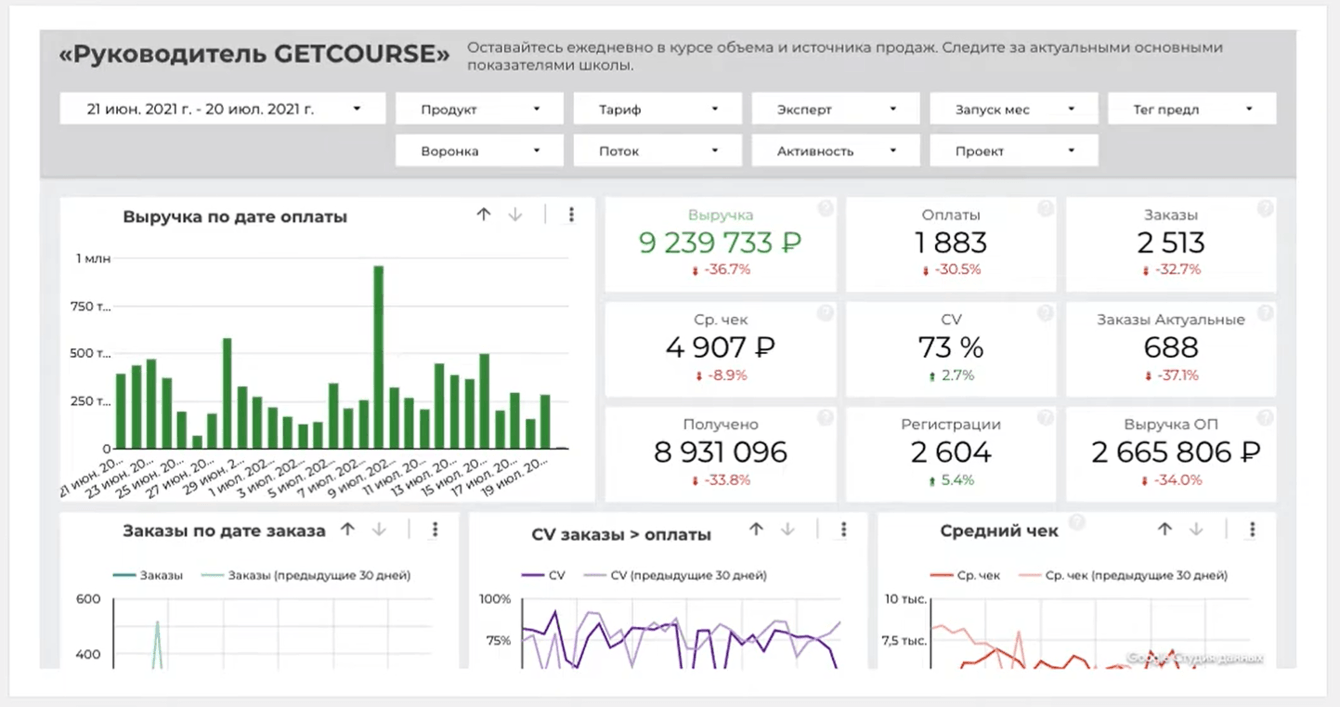Click the sort descending arrow on Выручка по дате оплаты chart
The image size is (1340, 707).
click(x=515, y=215)
